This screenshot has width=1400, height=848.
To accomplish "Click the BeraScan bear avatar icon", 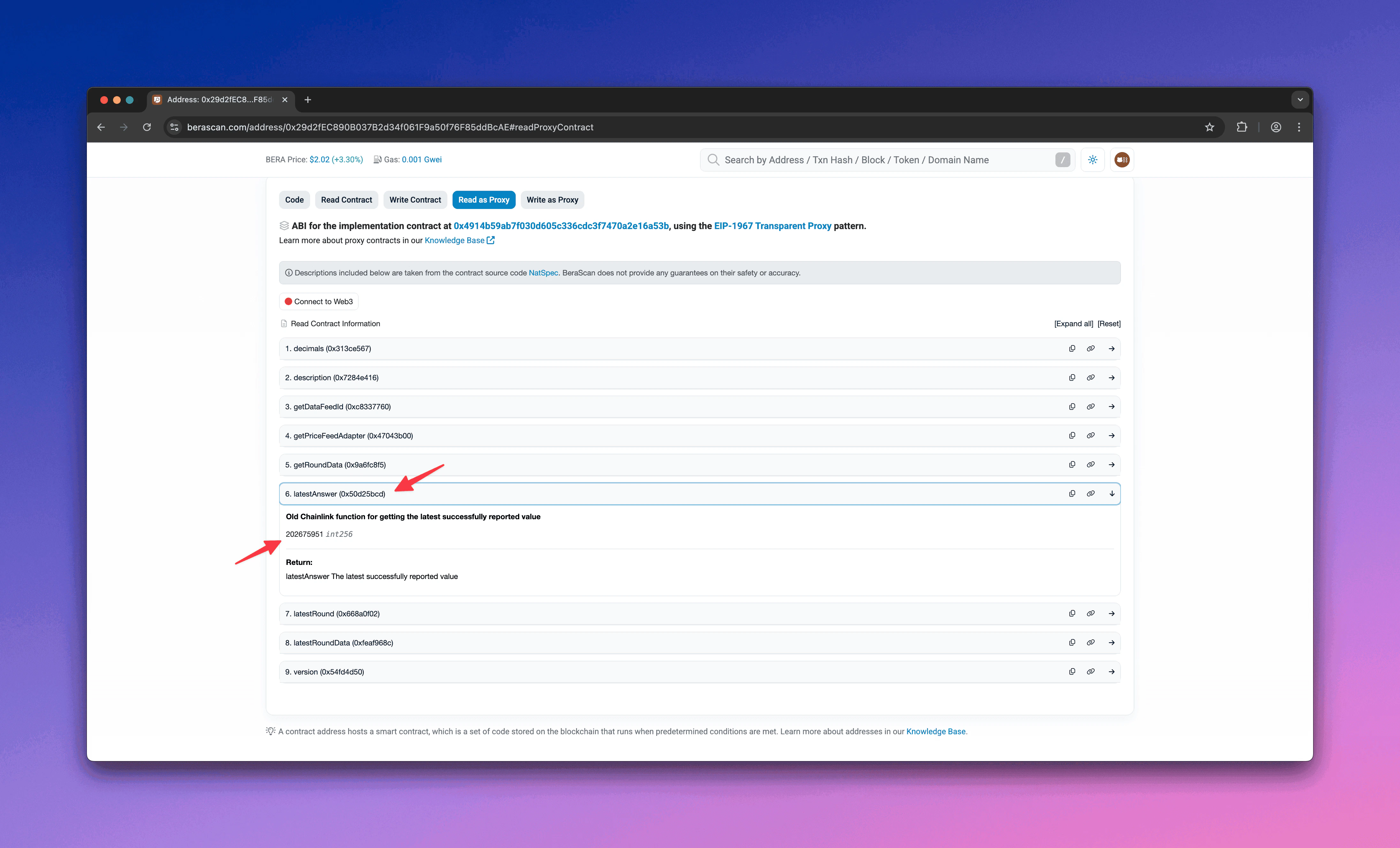I will pyautogui.click(x=1122, y=160).
